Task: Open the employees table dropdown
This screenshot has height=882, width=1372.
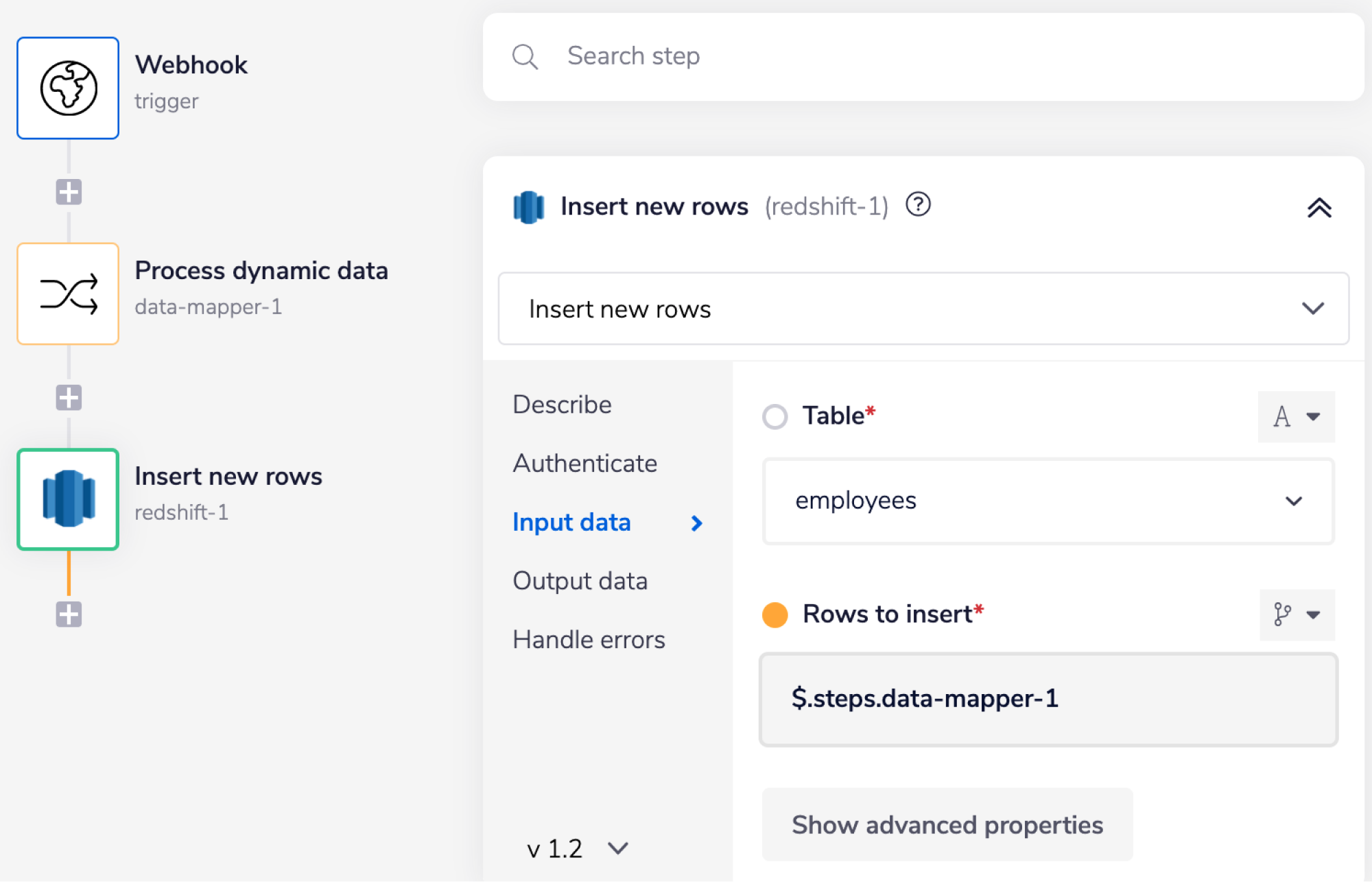Action: point(1292,501)
